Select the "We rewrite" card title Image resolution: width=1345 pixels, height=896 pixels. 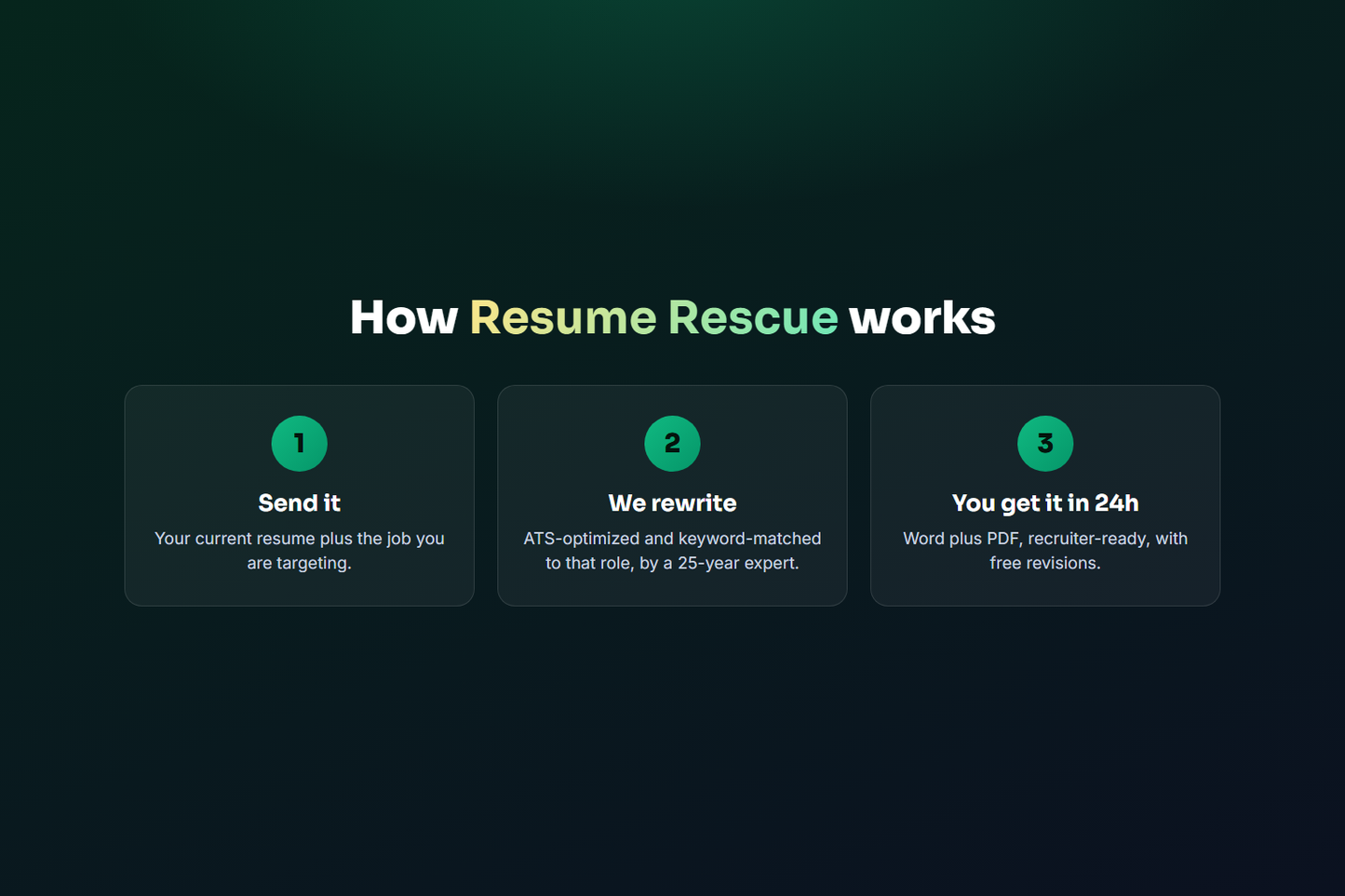pos(672,503)
